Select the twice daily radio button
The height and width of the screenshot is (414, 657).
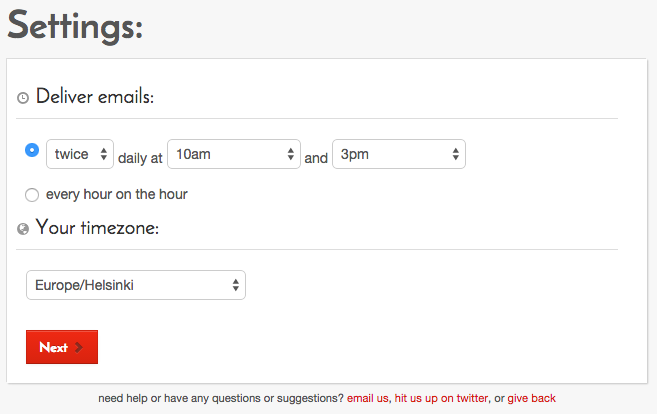coord(32,150)
